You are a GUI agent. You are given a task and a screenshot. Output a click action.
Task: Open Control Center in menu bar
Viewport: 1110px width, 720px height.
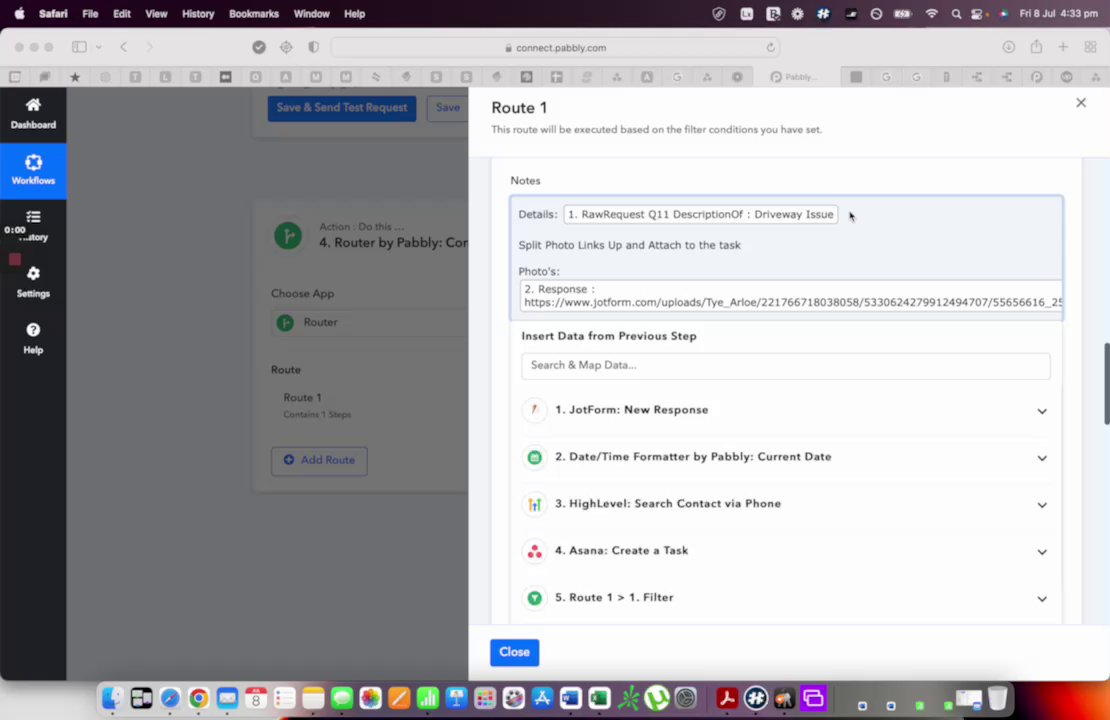pos(979,13)
